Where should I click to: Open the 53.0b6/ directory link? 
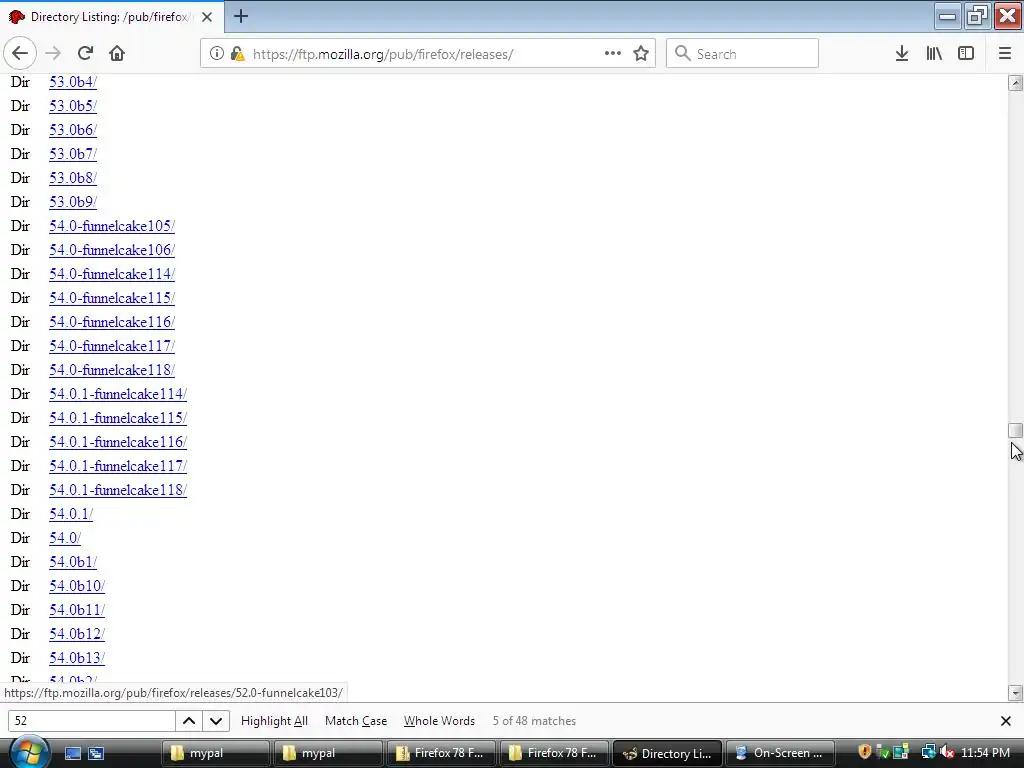coord(73,131)
